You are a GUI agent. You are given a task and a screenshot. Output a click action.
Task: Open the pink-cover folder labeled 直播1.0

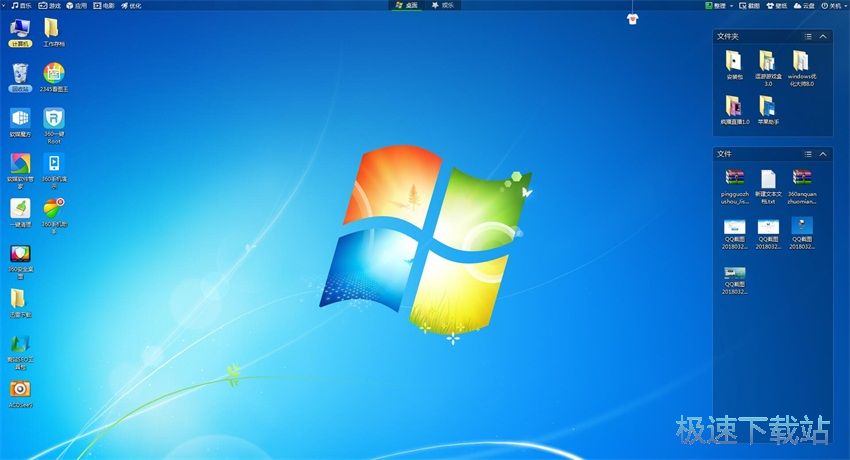(734, 109)
